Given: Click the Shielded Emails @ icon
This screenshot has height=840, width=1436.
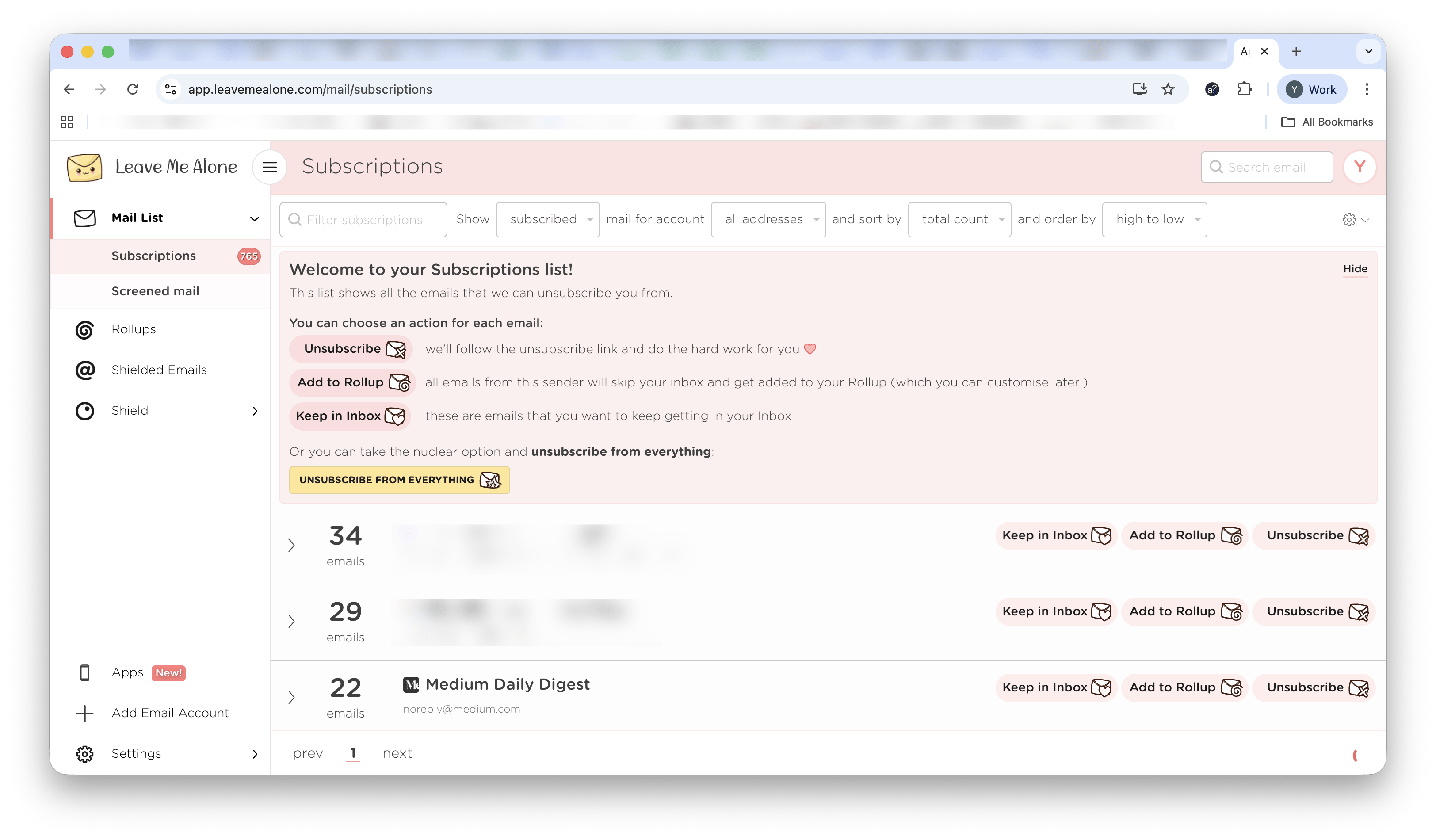Looking at the screenshot, I should [85, 370].
